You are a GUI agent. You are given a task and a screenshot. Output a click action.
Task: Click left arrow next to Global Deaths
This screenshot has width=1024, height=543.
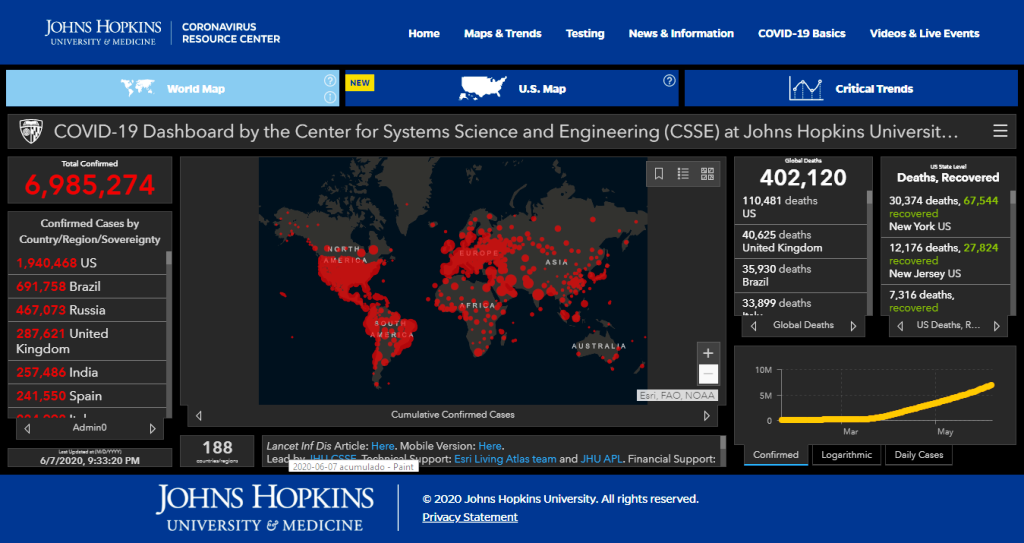pos(754,326)
